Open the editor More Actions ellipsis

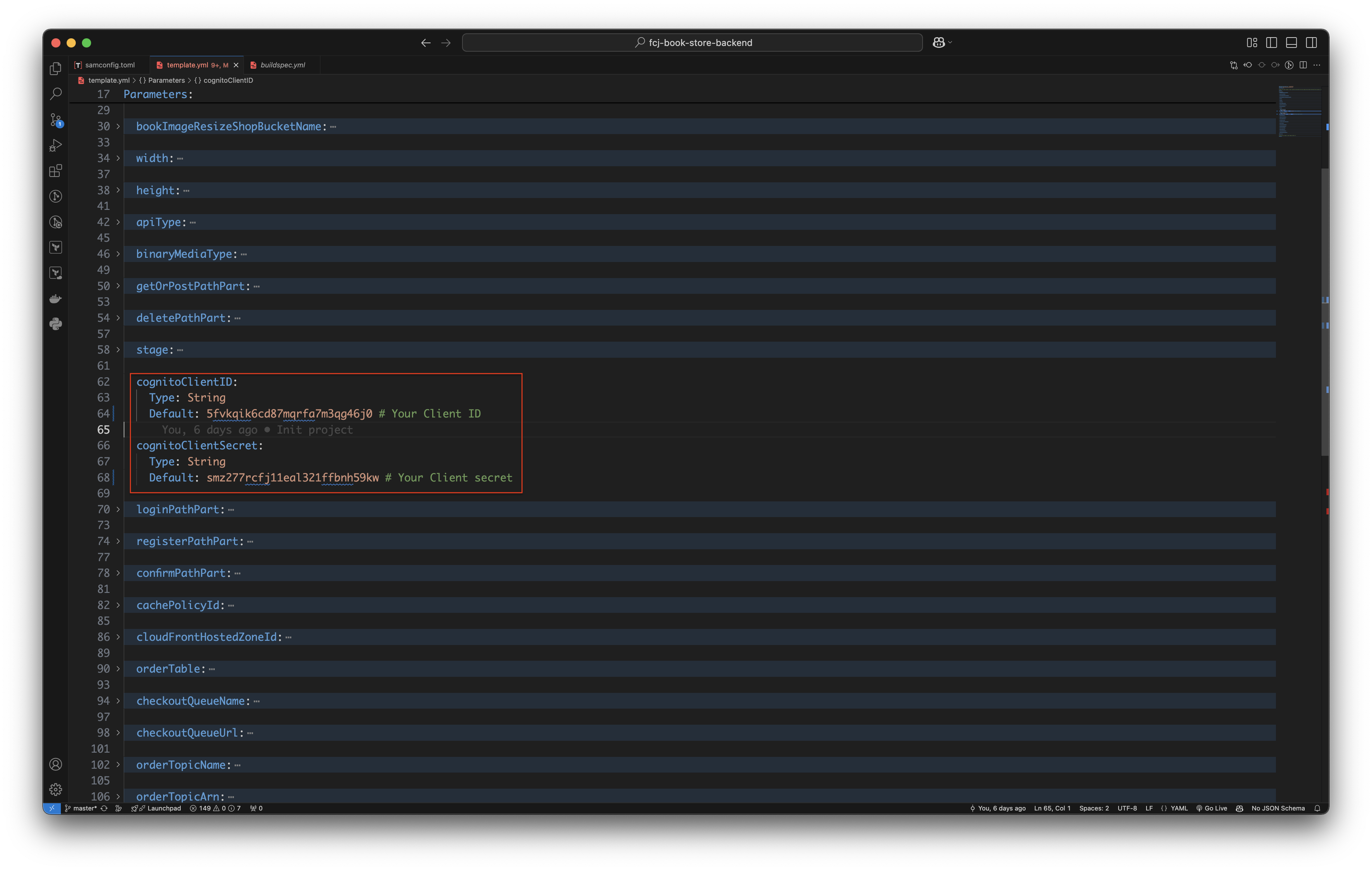coord(1317,65)
